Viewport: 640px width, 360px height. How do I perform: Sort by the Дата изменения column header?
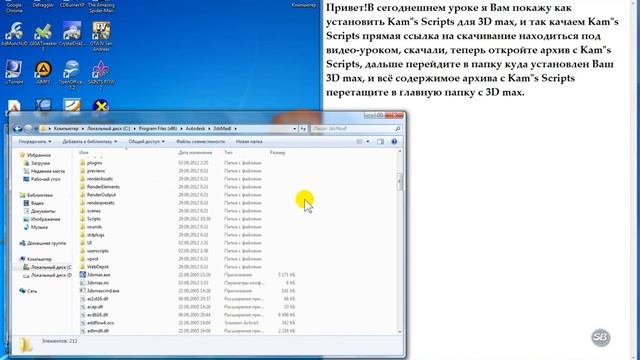195,153
